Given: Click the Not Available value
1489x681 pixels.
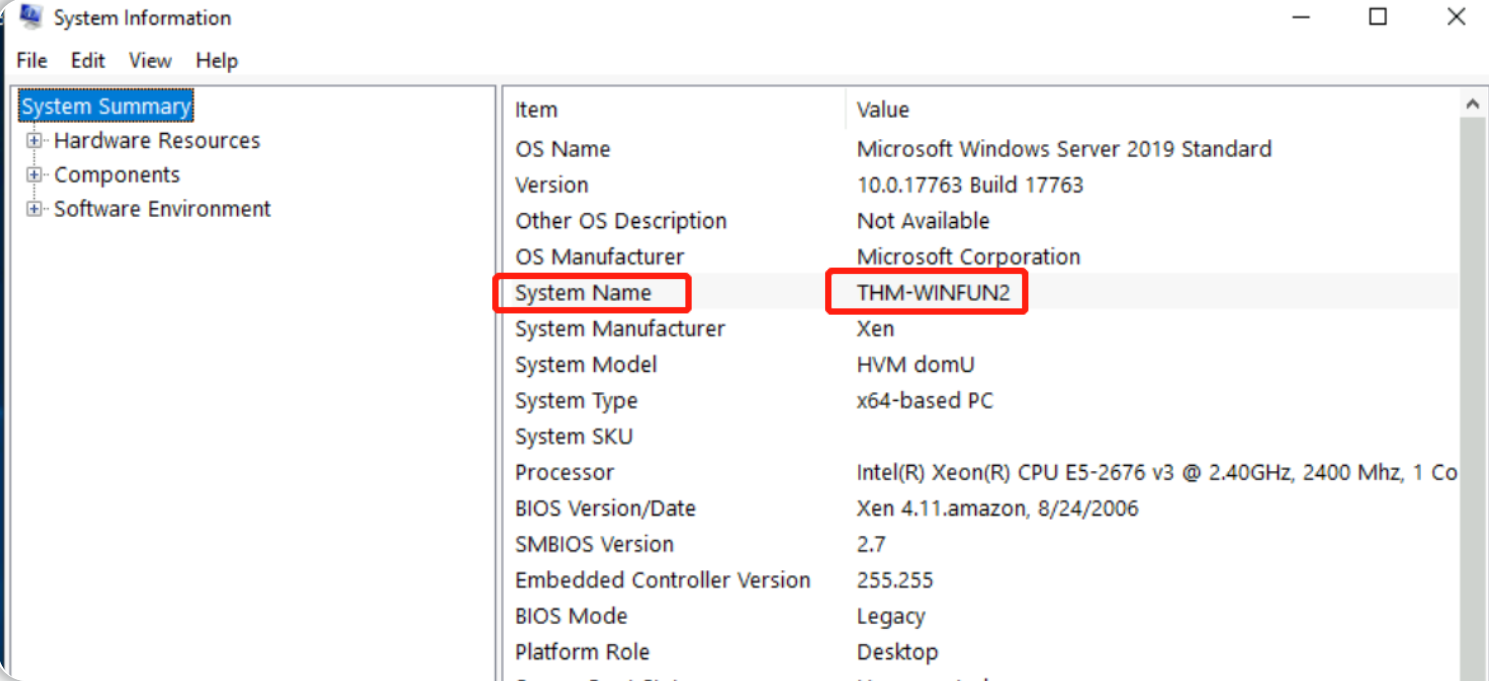Looking at the screenshot, I should click(923, 221).
